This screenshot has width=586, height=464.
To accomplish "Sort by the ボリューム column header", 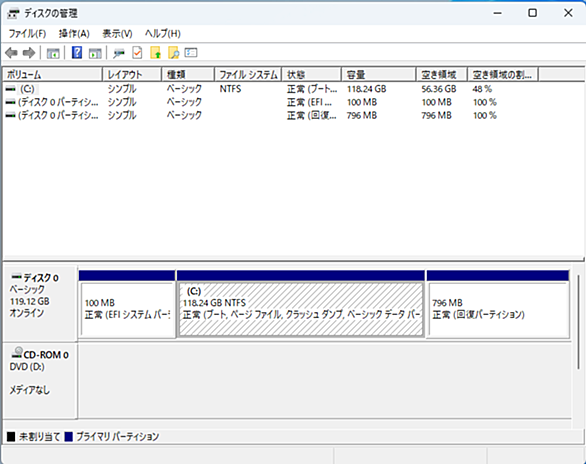I will pyautogui.click(x=52, y=75).
